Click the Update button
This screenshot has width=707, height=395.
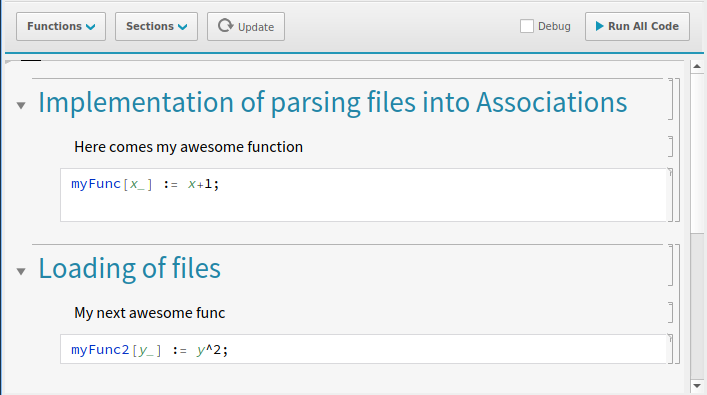coord(246,27)
